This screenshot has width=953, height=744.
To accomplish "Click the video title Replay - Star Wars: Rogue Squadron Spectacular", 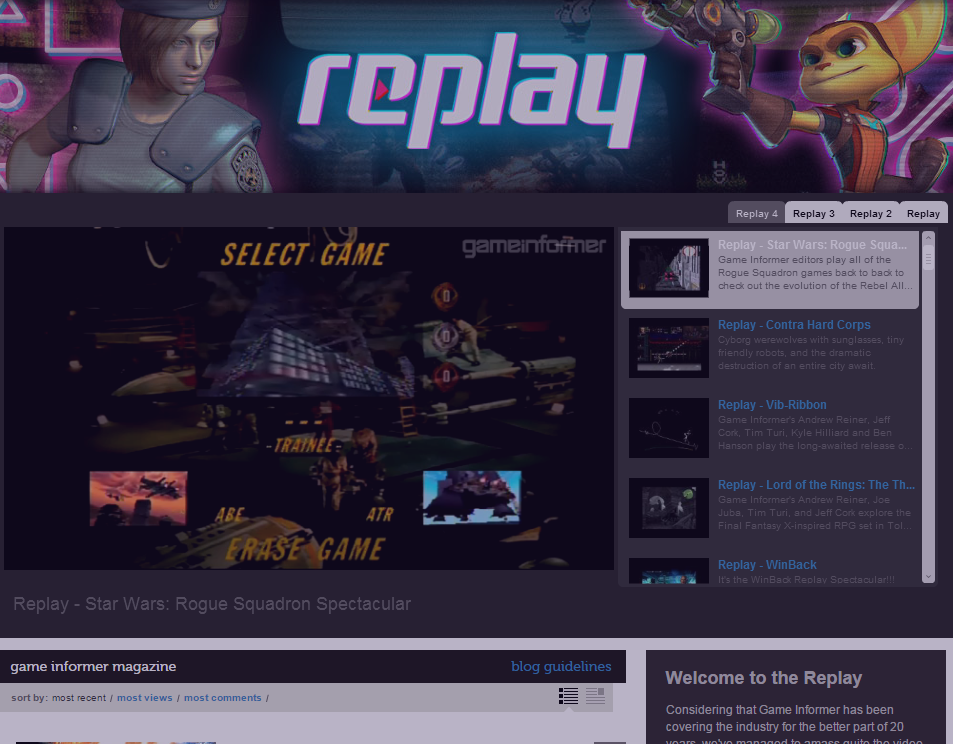I will pos(212,604).
